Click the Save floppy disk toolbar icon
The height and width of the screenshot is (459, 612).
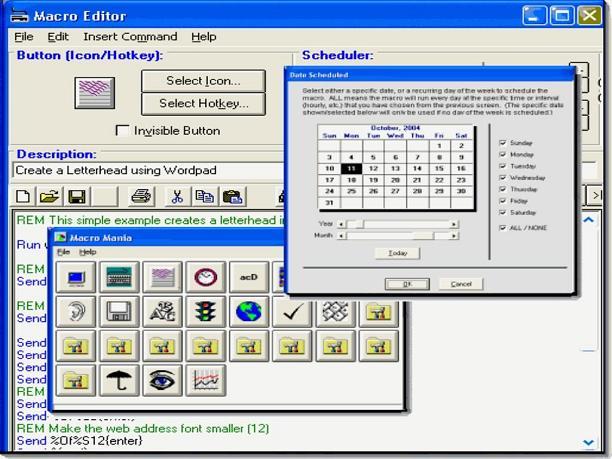click(x=76, y=196)
